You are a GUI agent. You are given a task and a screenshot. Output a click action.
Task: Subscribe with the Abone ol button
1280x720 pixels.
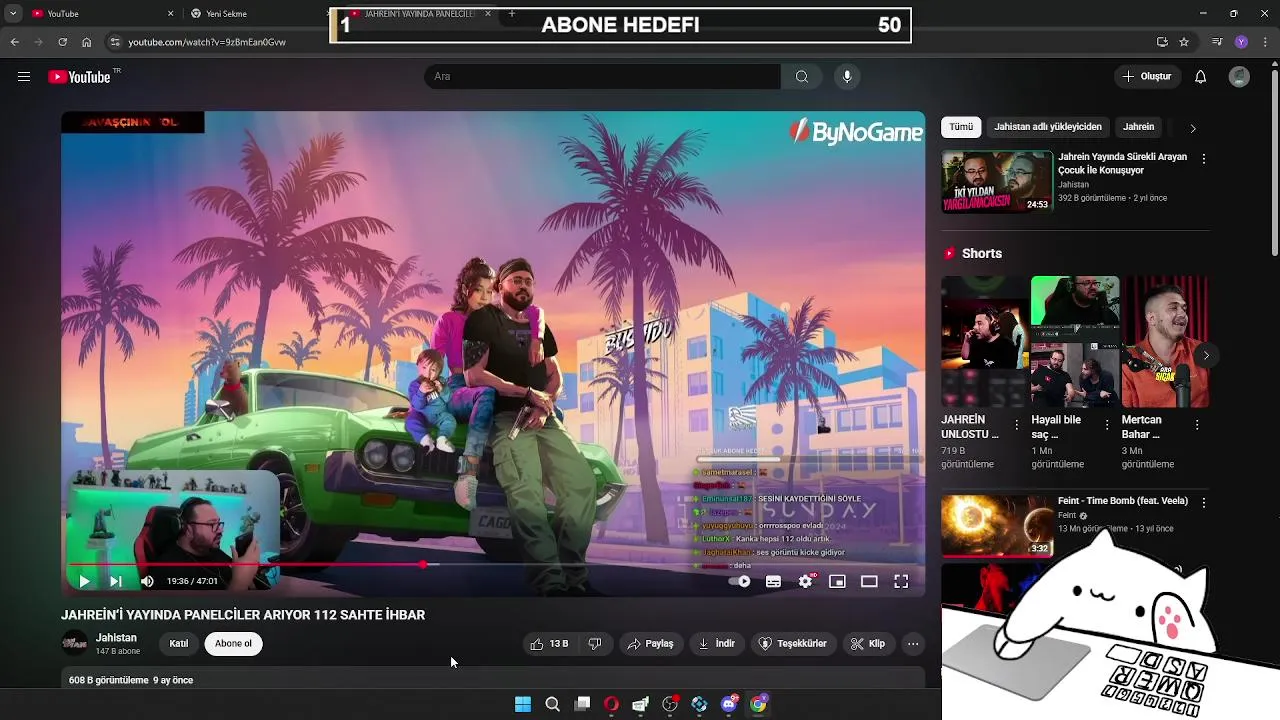[x=233, y=644]
